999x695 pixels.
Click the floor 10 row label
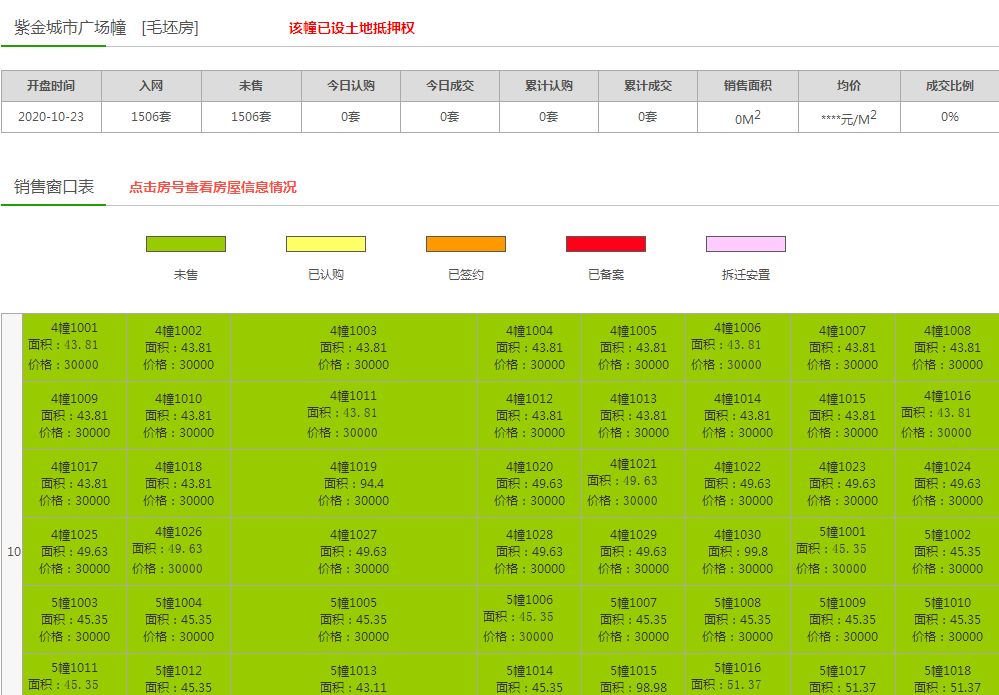tap(13, 552)
